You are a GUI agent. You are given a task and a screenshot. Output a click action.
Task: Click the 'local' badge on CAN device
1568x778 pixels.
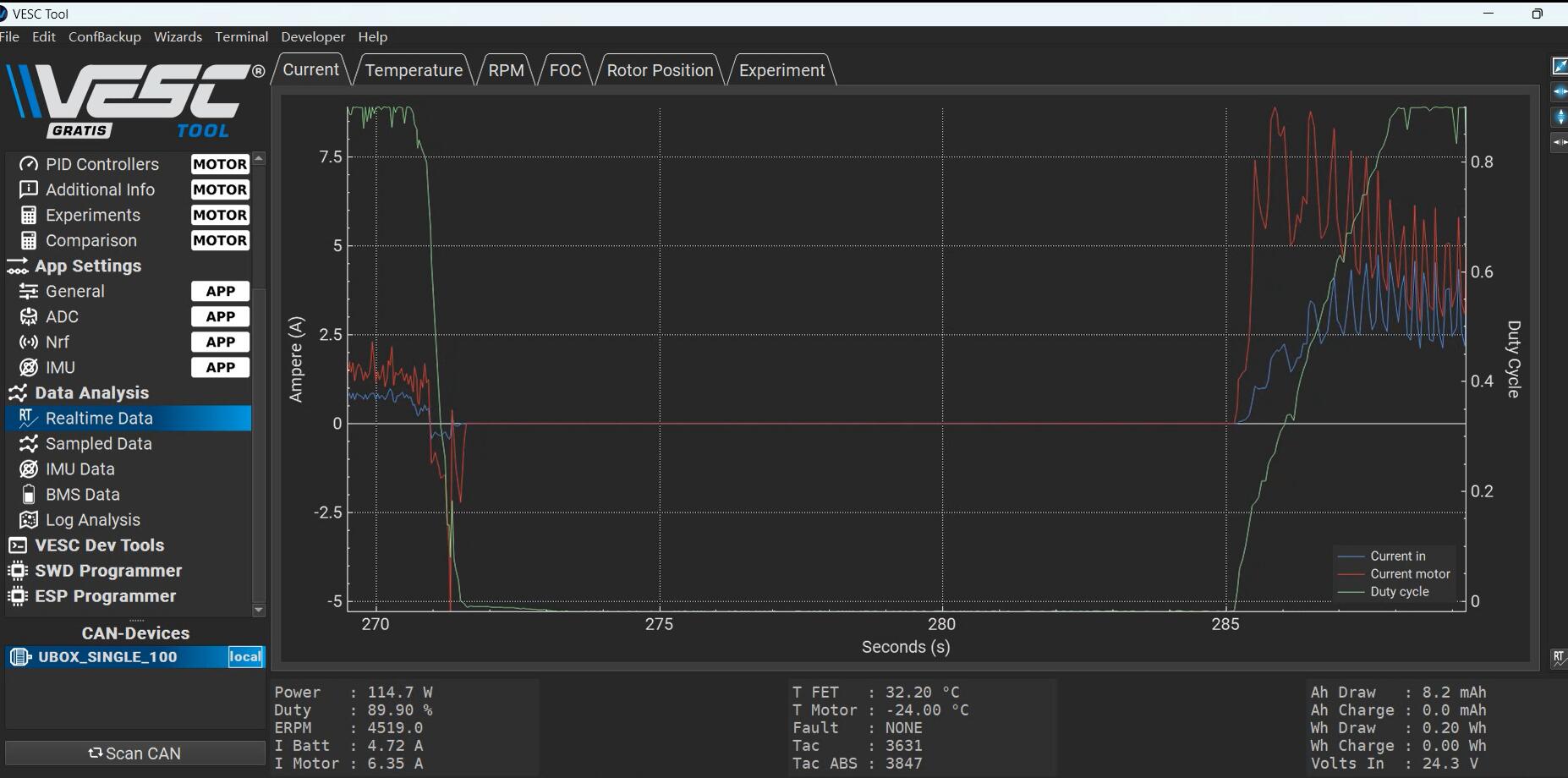(x=245, y=657)
